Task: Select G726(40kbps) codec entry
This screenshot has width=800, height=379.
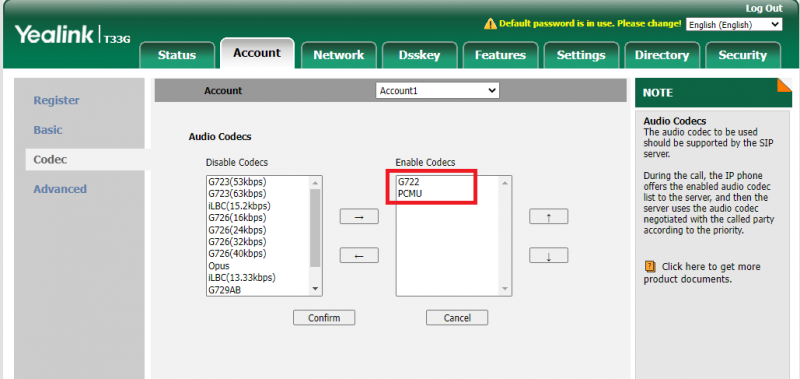Action: pos(237,254)
